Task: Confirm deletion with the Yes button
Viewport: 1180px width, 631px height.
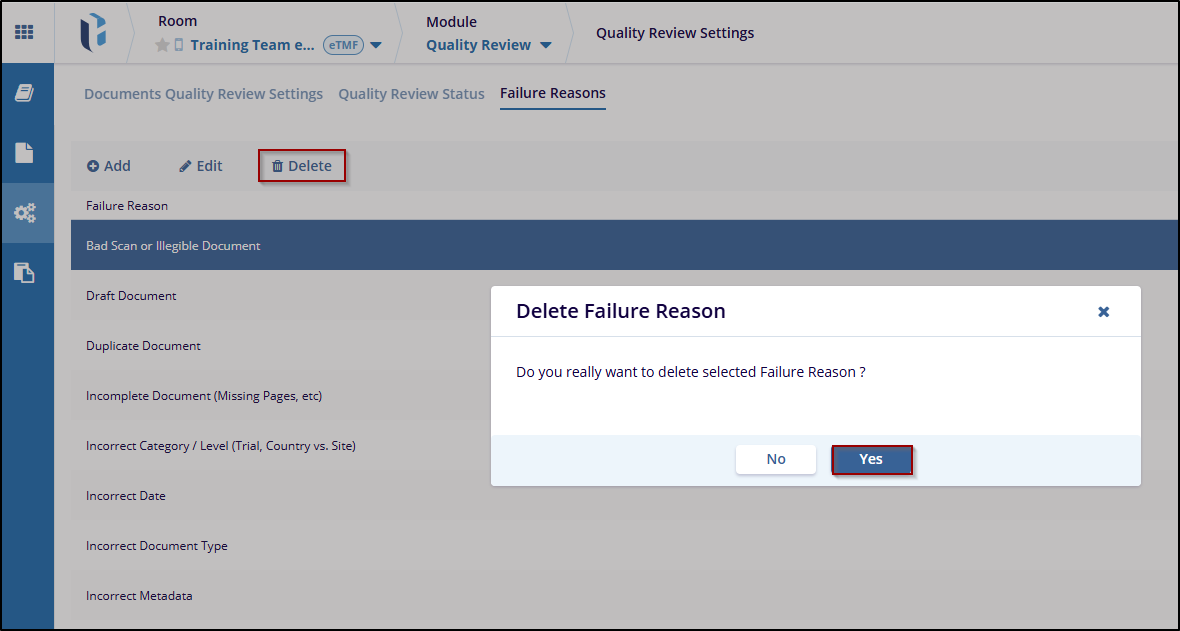Action: [x=871, y=459]
